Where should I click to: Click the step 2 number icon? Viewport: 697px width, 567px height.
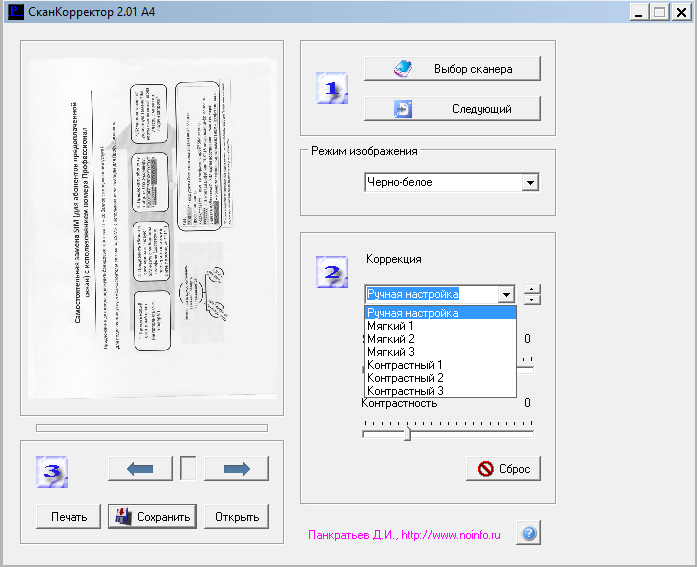[x=332, y=271]
